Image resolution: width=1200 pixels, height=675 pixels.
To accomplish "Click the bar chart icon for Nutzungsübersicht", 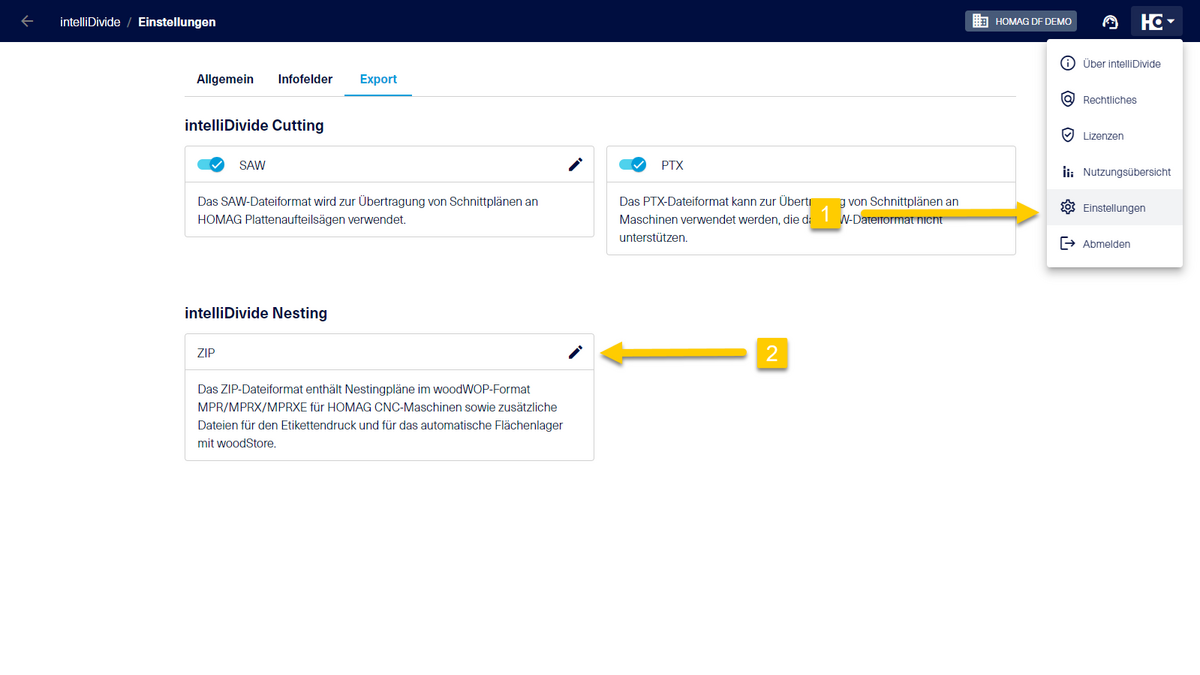I will (x=1068, y=171).
